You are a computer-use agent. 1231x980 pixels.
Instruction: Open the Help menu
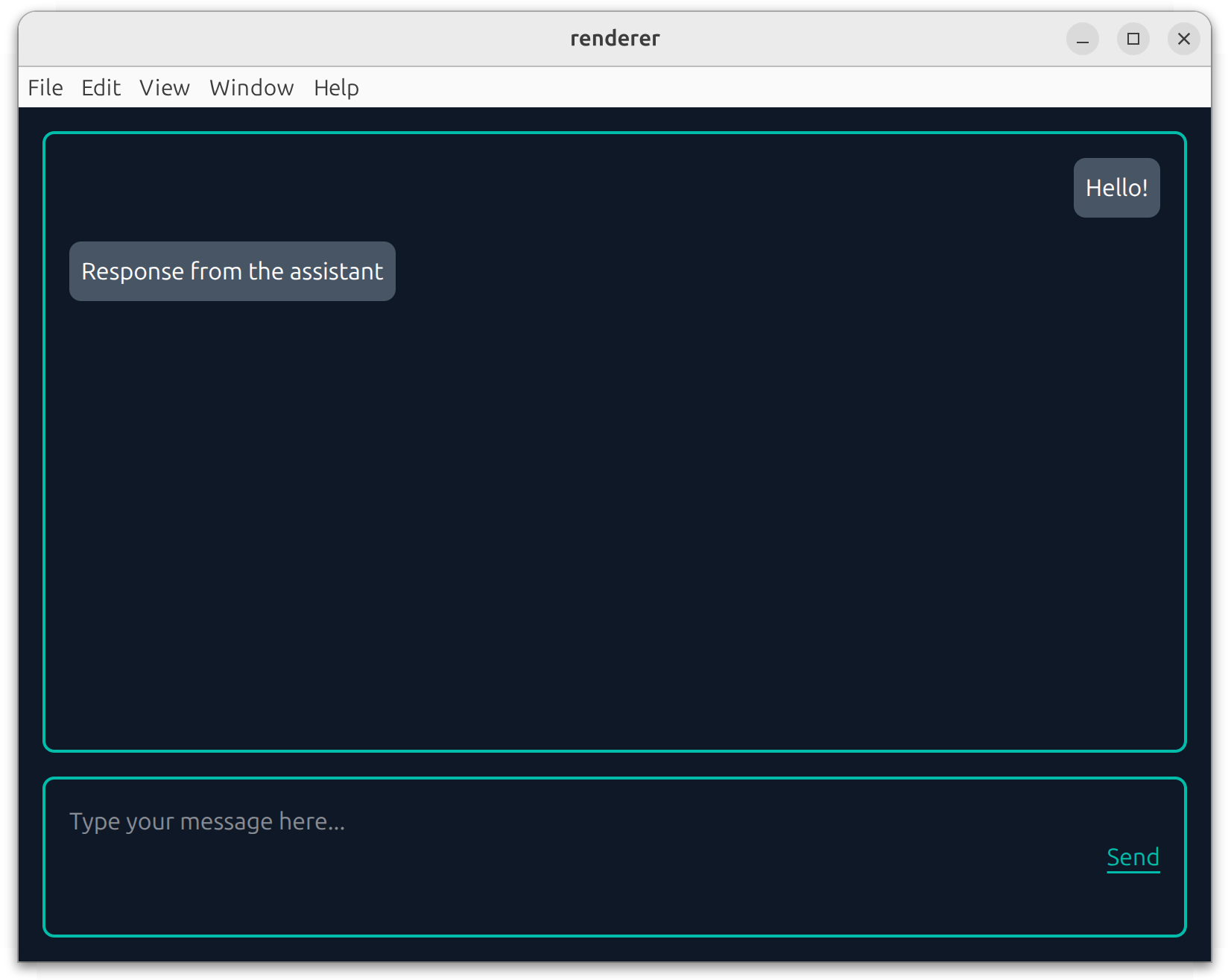coord(336,88)
